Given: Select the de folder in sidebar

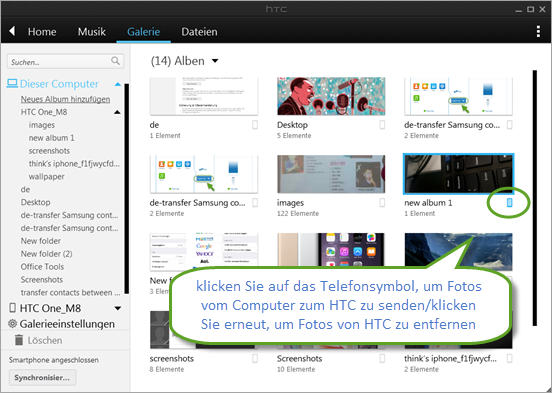Looking at the screenshot, I should coord(25,189).
